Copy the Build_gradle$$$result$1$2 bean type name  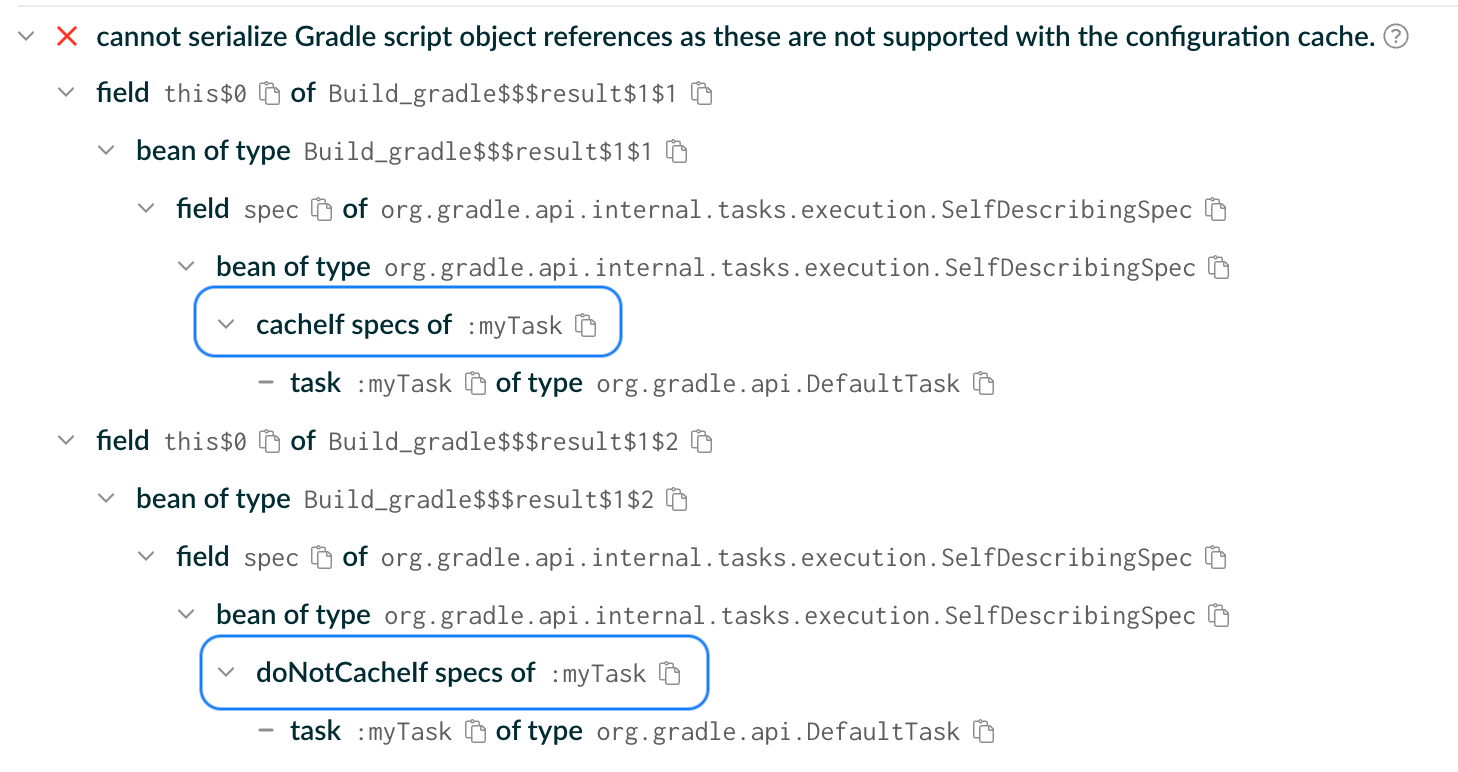click(677, 498)
